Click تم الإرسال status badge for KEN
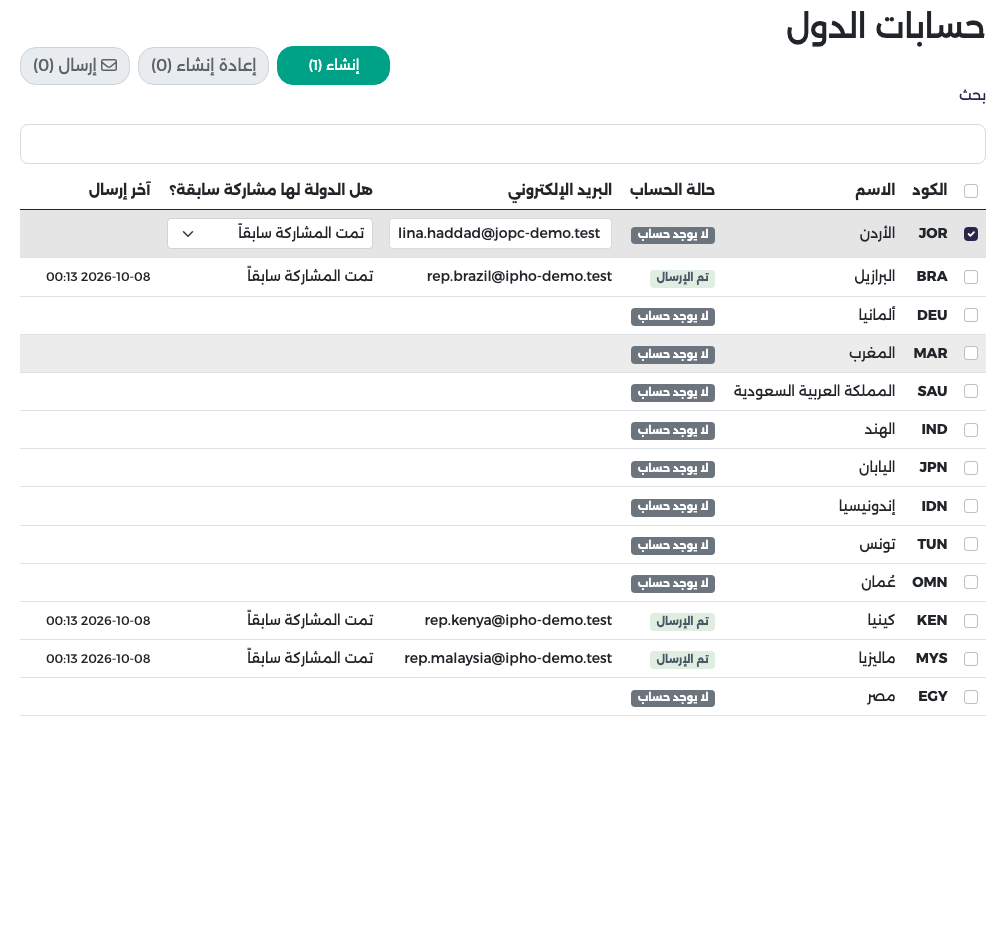Viewport: 1006px width, 933px height. click(683, 621)
